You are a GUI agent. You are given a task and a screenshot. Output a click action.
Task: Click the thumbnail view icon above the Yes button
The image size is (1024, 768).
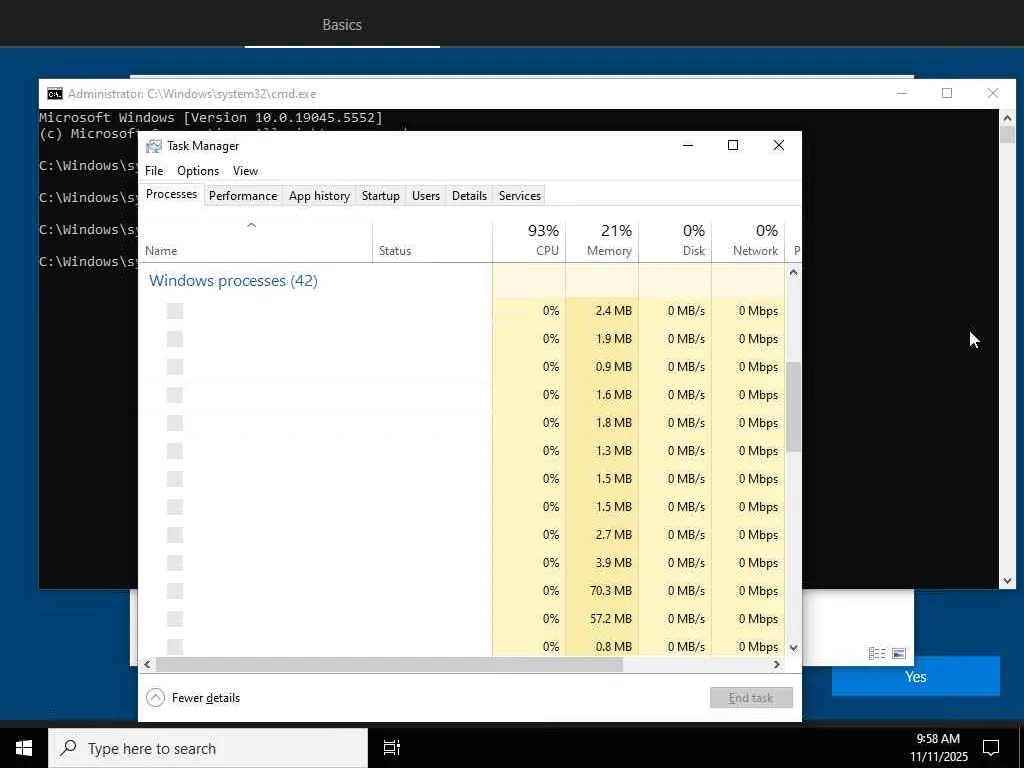pyautogui.click(x=899, y=653)
